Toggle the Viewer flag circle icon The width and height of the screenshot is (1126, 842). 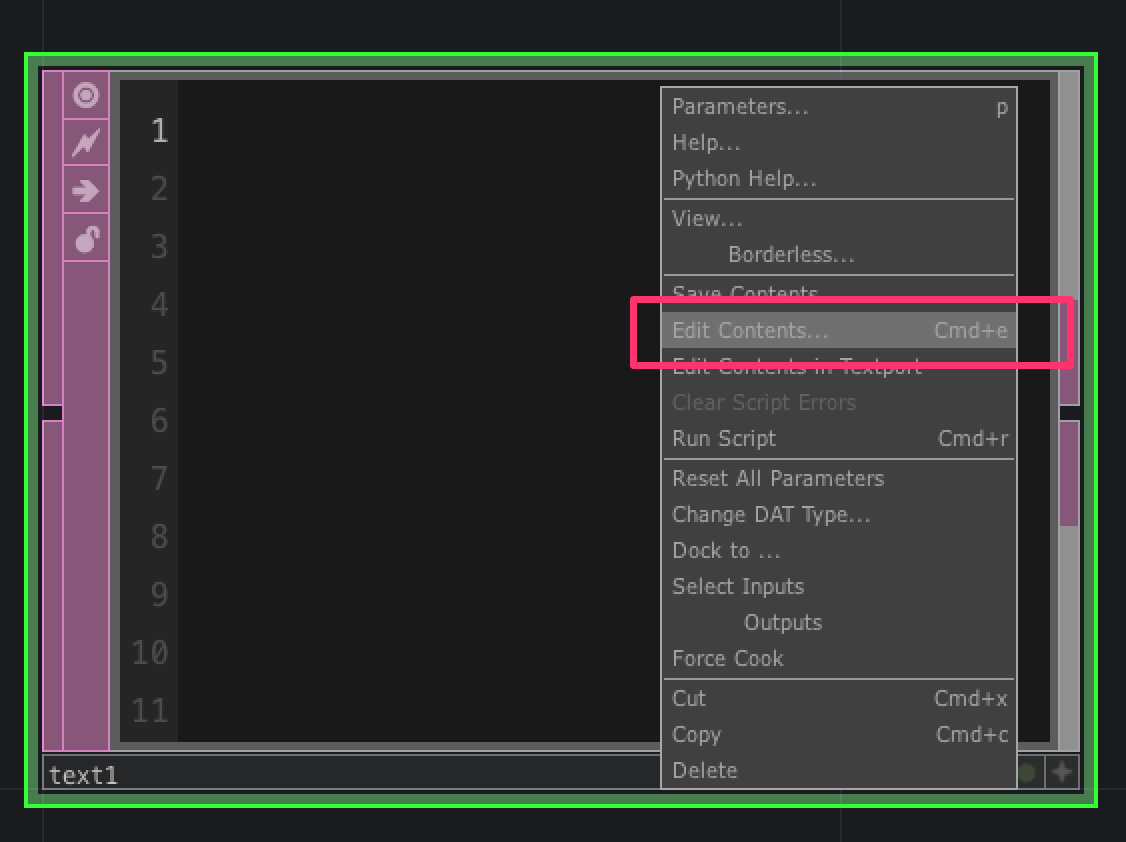(x=86, y=95)
